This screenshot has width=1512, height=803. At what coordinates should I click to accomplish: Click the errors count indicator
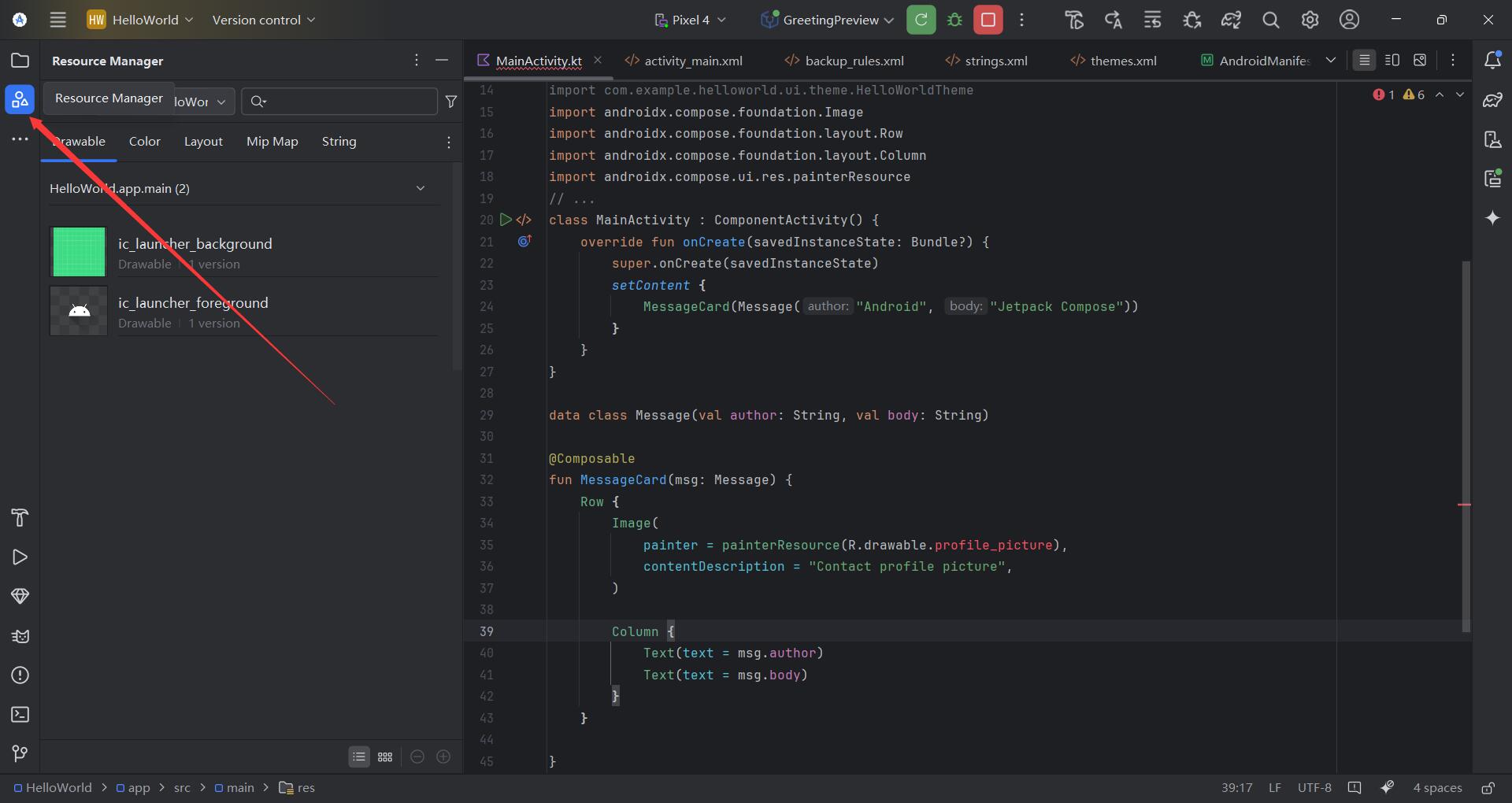click(x=1384, y=94)
